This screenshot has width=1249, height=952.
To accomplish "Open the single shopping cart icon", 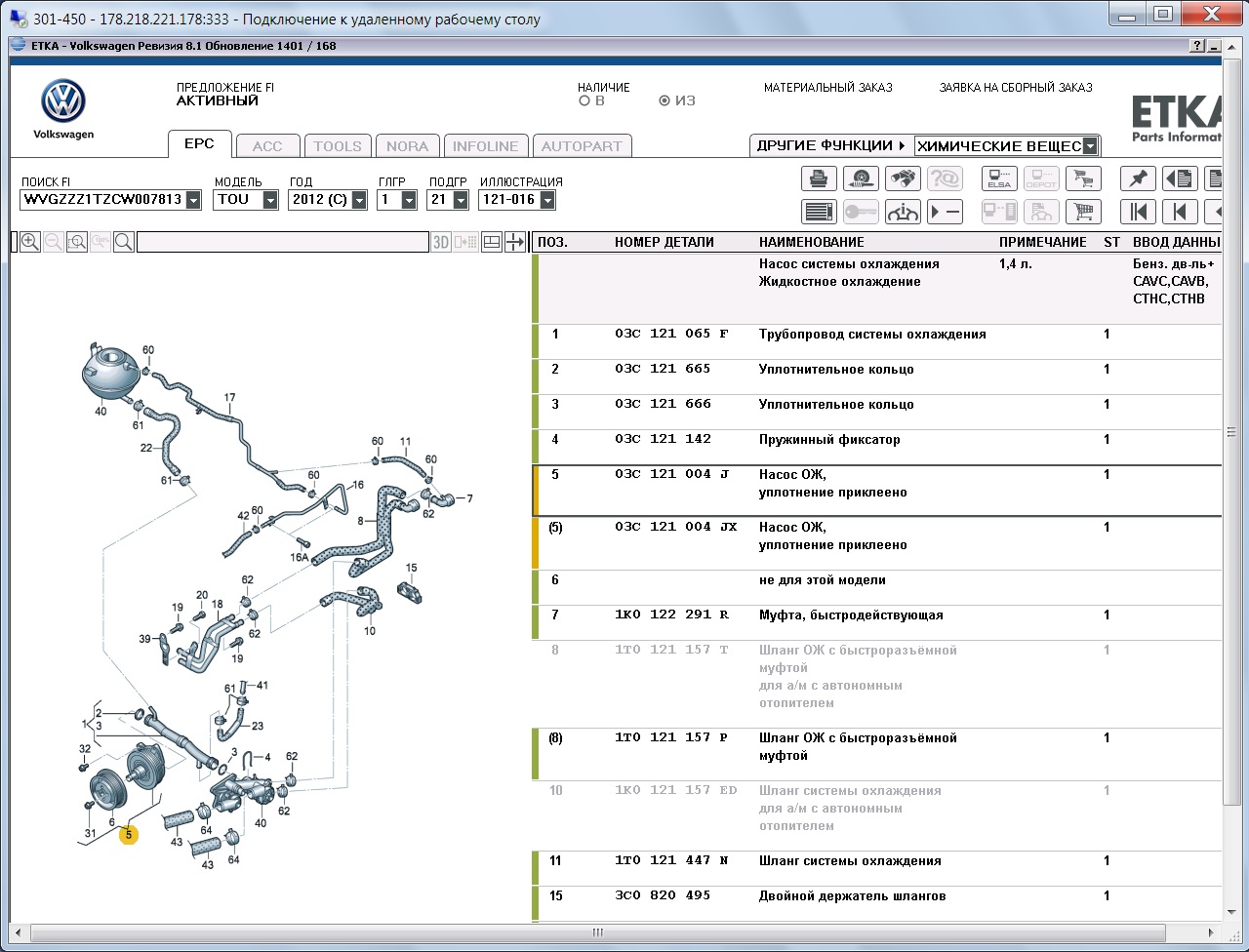I will pos(1082,212).
